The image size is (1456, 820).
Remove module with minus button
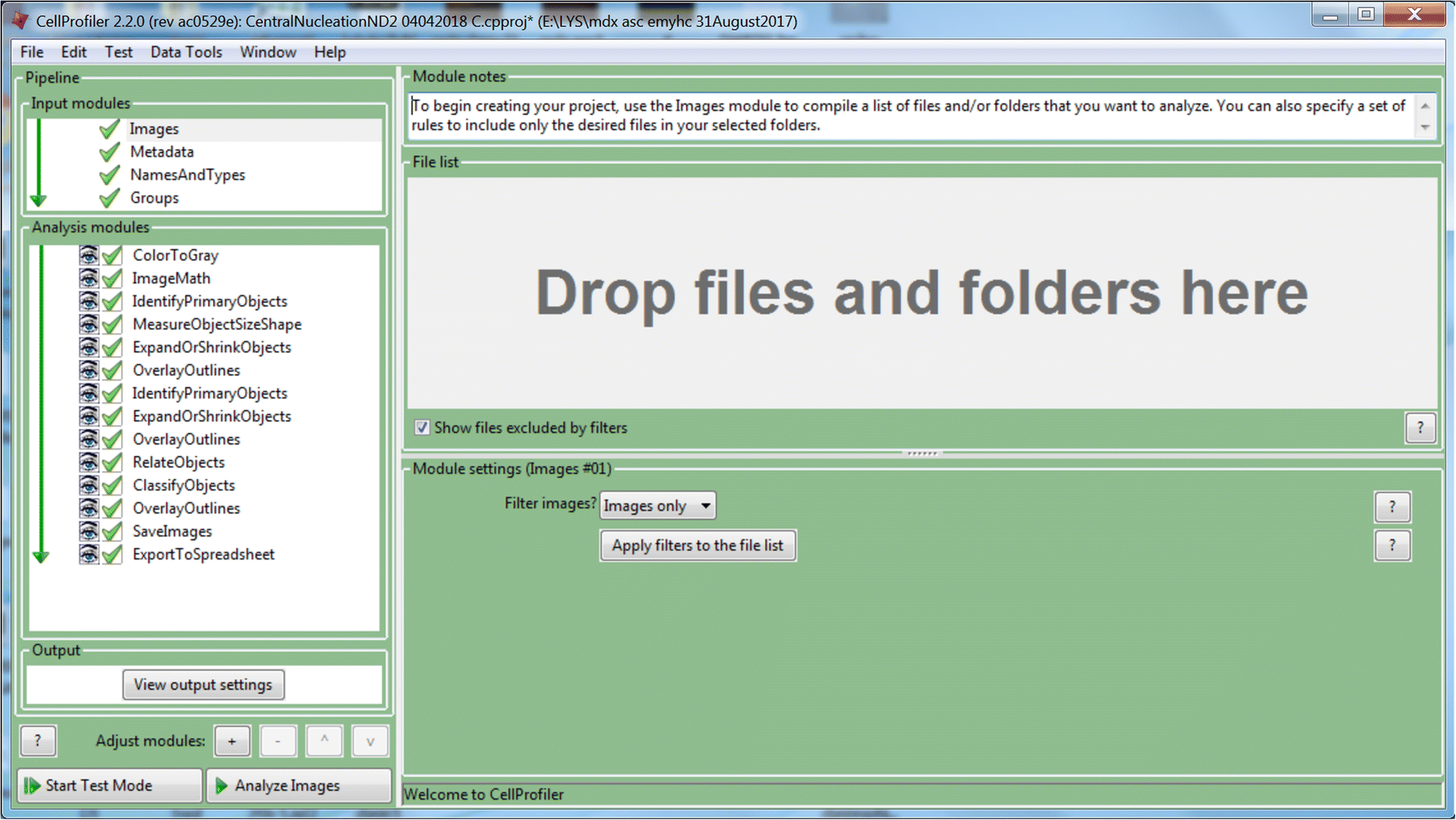(278, 741)
